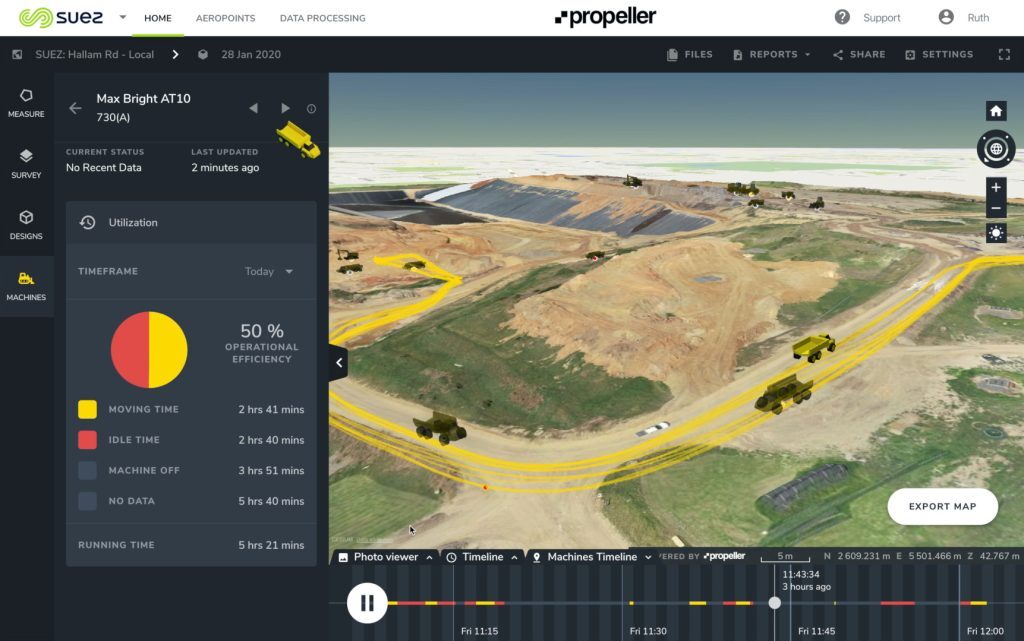Image resolution: width=1024 pixels, height=641 pixels.
Task: Open the compass globe control
Action: click(995, 149)
